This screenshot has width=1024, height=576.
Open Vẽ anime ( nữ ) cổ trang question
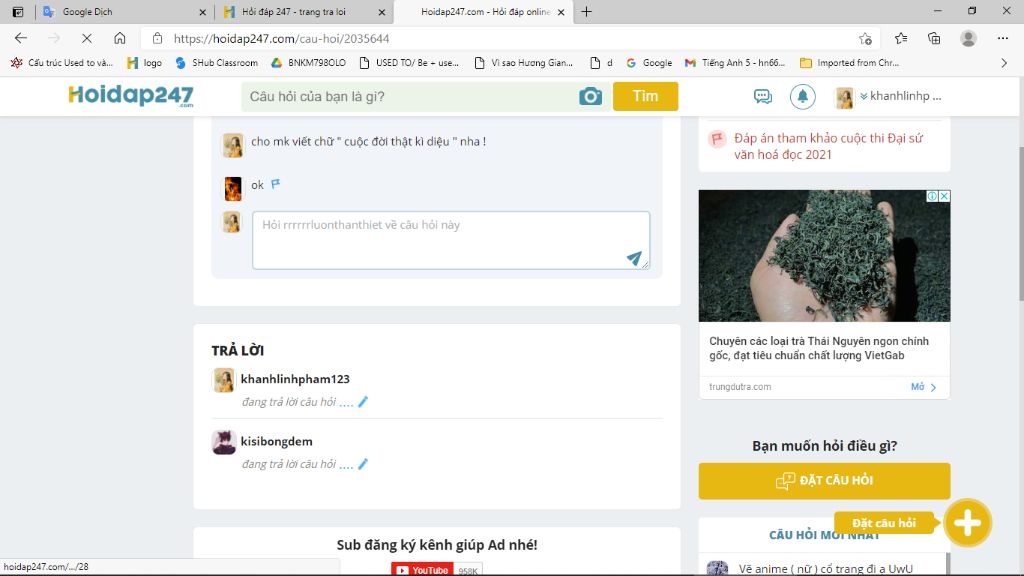tap(825, 569)
